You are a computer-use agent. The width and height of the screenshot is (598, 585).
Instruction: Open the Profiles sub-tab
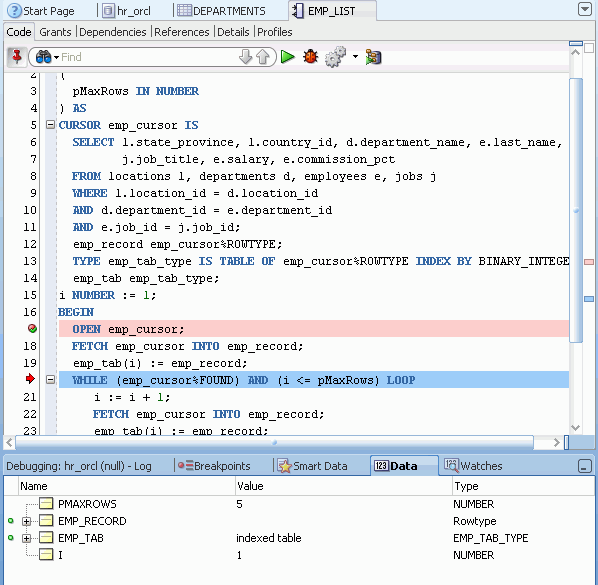click(x=275, y=32)
